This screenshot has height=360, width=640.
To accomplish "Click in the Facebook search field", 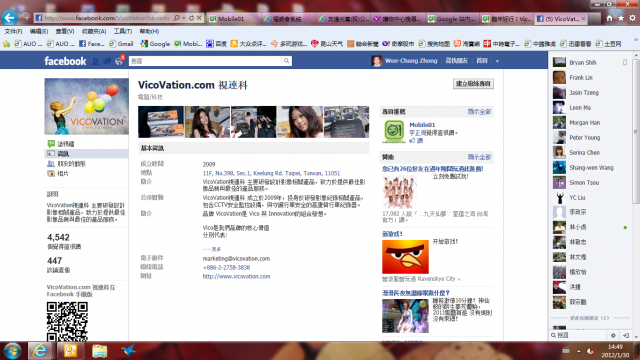I will click(205, 61).
